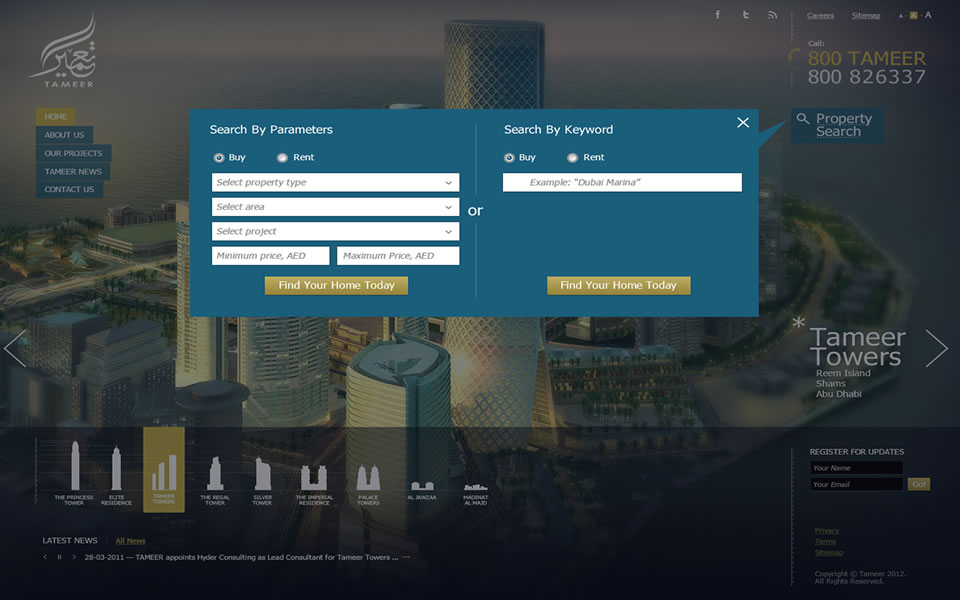The width and height of the screenshot is (960, 600).
Task: Expand the Select area dropdown
Action: tap(335, 207)
